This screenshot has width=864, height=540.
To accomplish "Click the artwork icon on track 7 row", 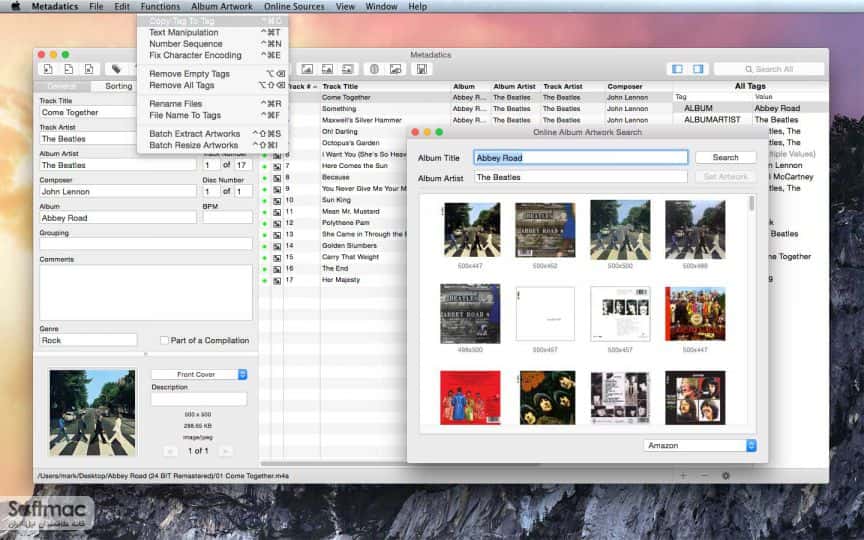I will (x=277, y=166).
